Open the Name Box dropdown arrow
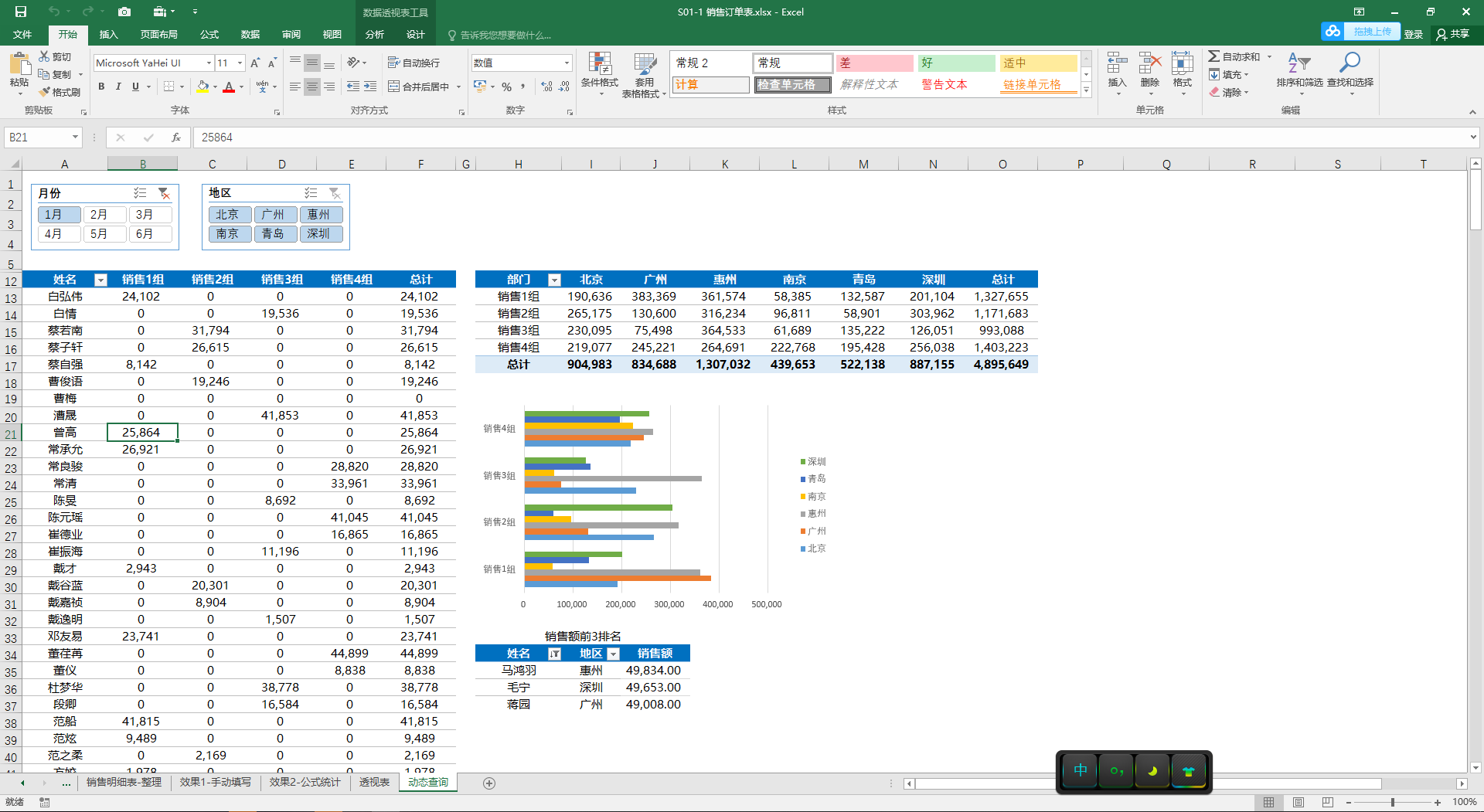Screen dimensions: 1484x812 [x=75, y=138]
